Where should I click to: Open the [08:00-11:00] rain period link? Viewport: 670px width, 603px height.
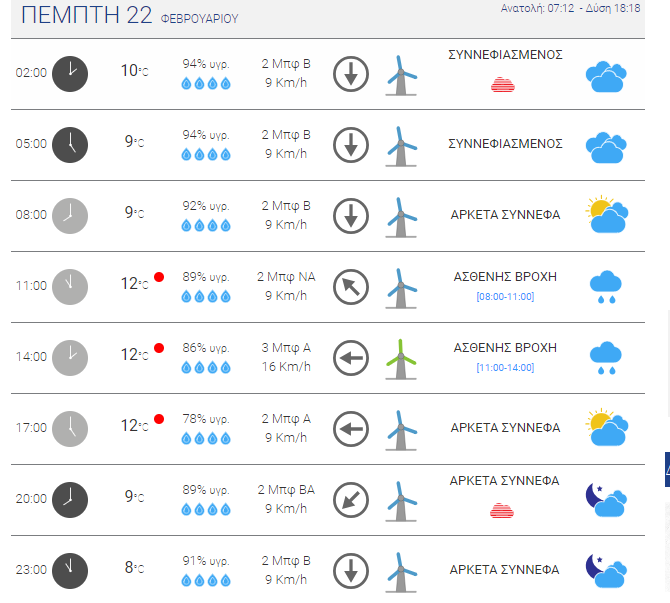(x=505, y=297)
